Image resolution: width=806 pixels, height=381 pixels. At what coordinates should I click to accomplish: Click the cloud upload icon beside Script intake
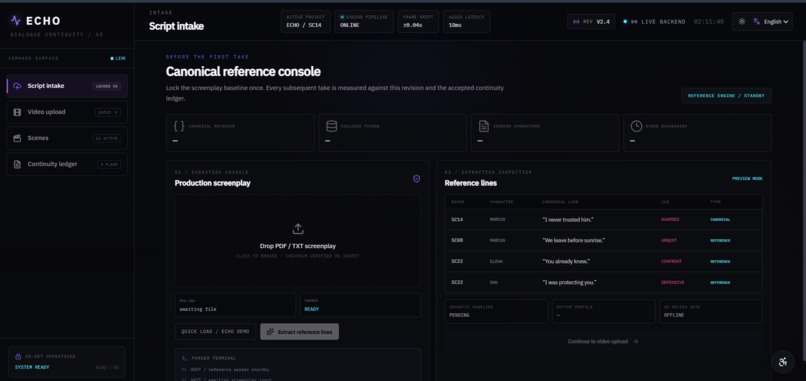point(17,86)
